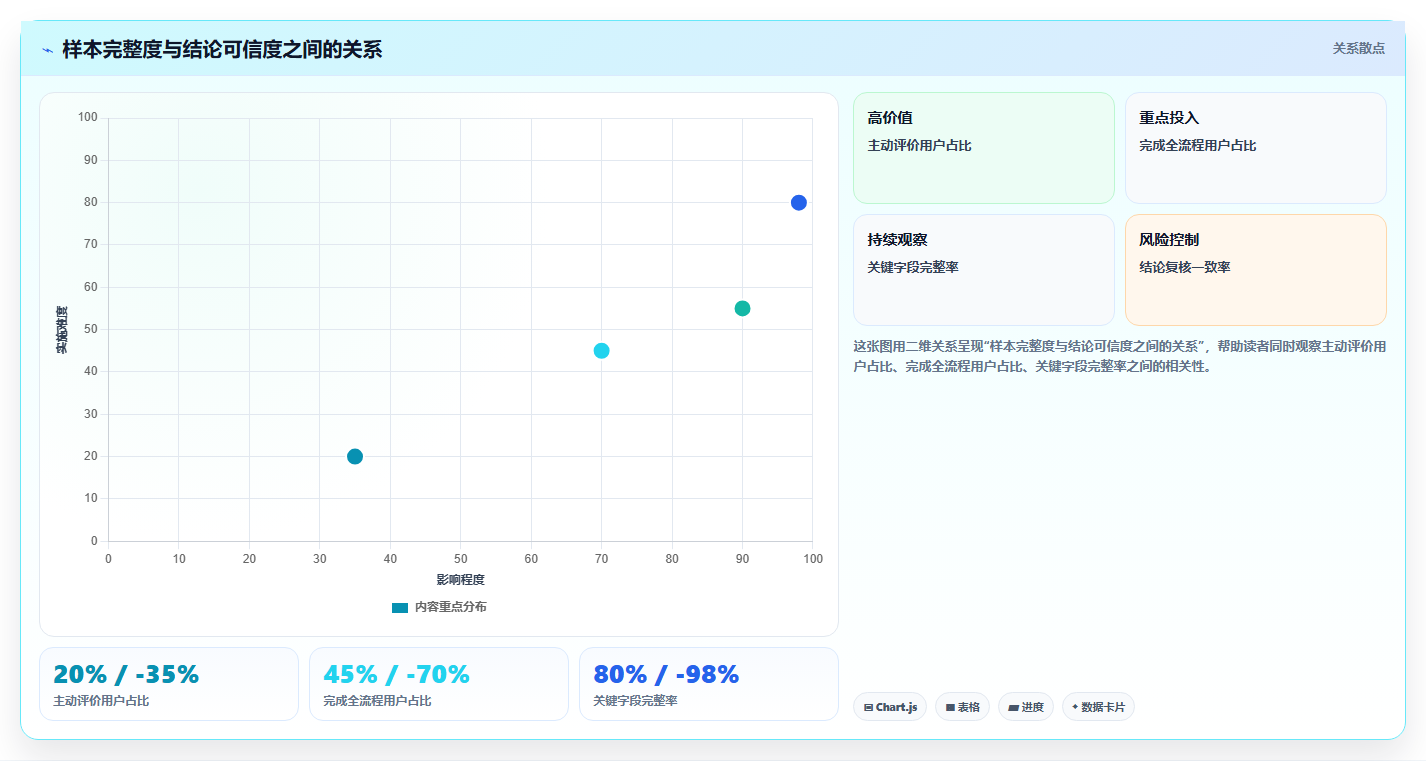Viewport: 1426px width, 761px height.
Task: Click the 主动评价用户占比 label under 20% stat
Action: tap(101, 701)
